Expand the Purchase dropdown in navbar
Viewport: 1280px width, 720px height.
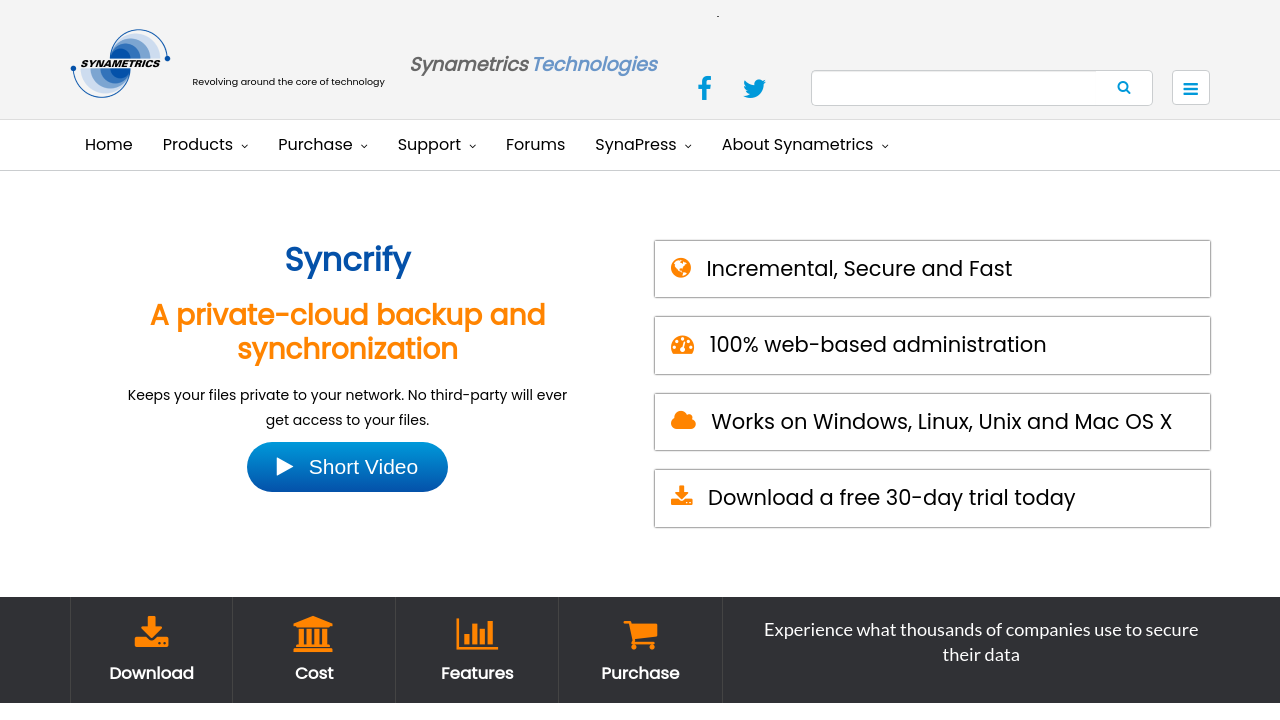click(x=322, y=145)
